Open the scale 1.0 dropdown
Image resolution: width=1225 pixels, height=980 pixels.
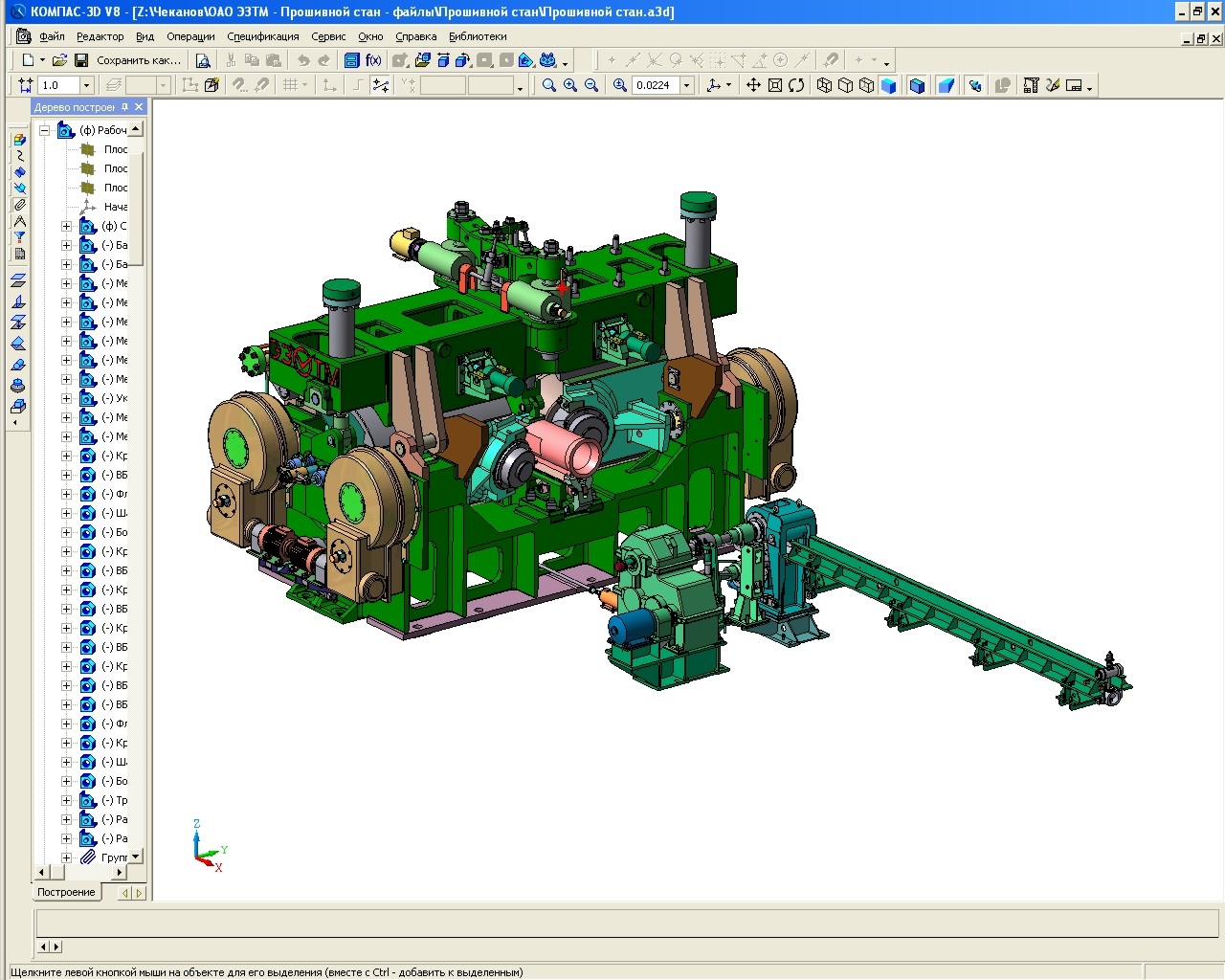(86, 85)
